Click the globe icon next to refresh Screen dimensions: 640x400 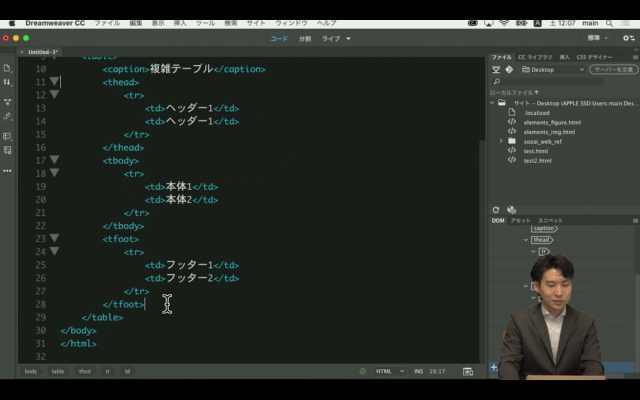pyautogui.click(x=511, y=210)
